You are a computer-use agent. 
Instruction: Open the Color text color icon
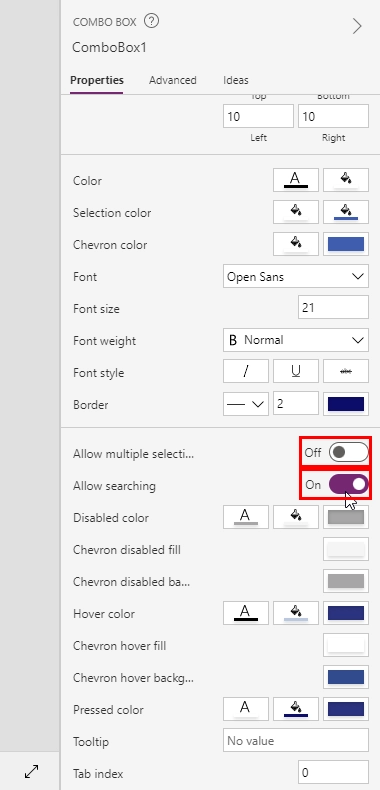pyautogui.click(x=296, y=180)
